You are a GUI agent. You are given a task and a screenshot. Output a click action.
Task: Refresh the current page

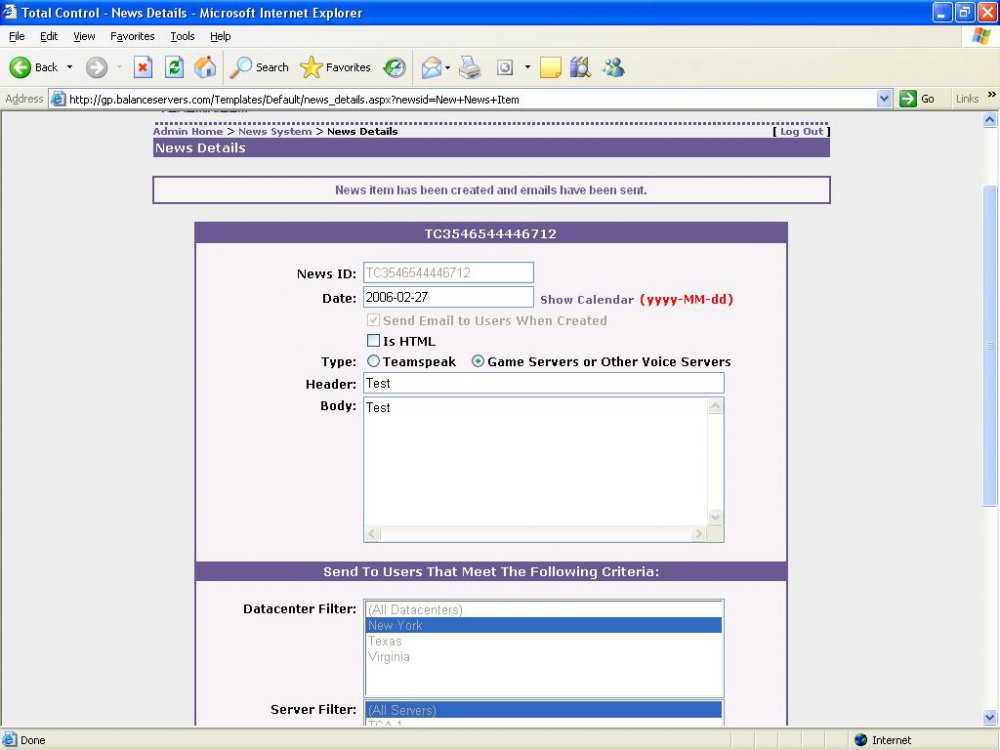[x=174, y=67]
